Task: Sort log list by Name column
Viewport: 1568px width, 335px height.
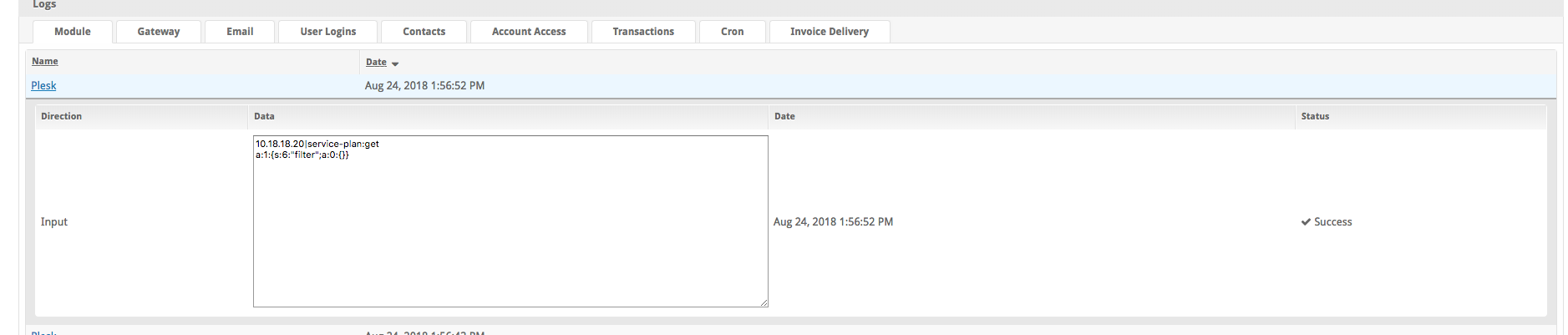Action: pos(45,61)
